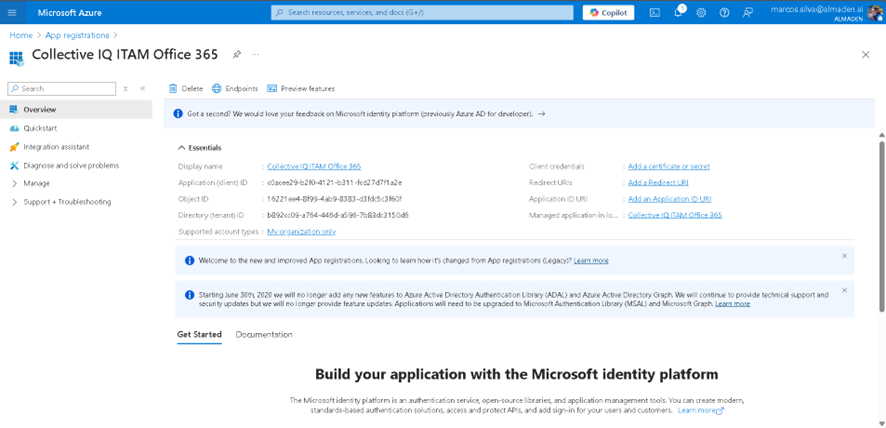886x428 pixels.
Task: Switch to the Get Started tab
Action: pyautogui.click(x=199, y=335)
